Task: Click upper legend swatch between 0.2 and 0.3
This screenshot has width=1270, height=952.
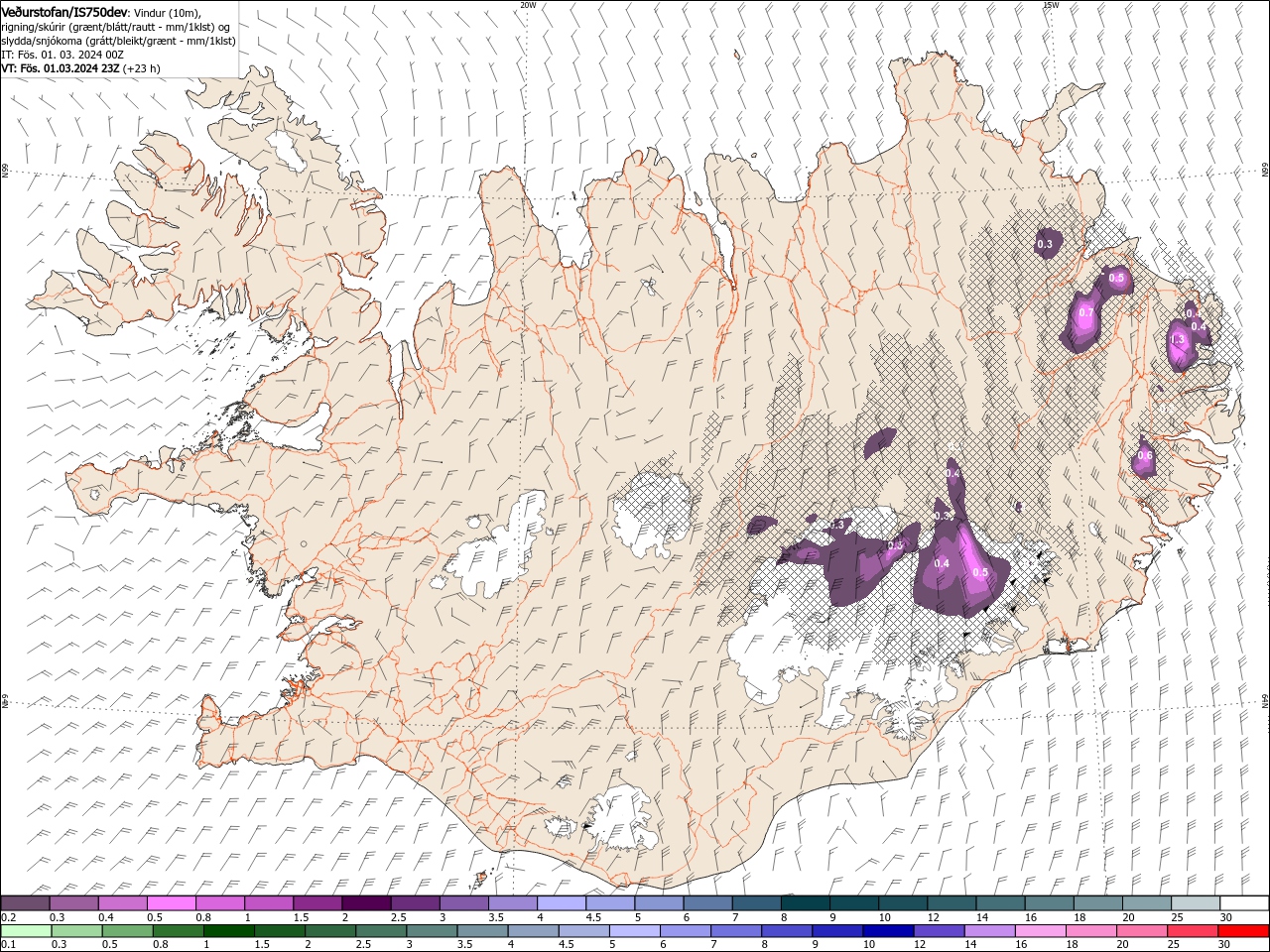Action: click(x=25, y=903)
